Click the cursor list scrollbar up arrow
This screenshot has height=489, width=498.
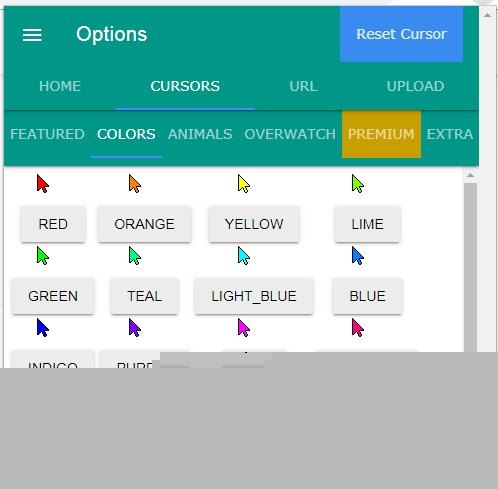(470, 175)
